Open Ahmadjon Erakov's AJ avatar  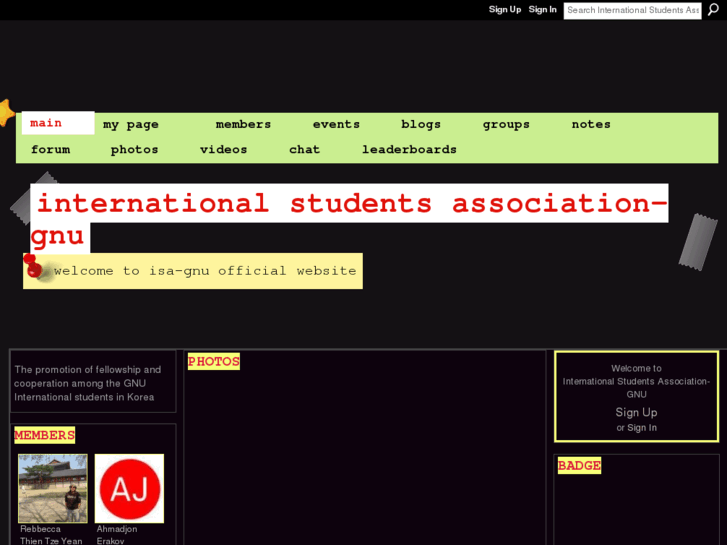point(129,488)
